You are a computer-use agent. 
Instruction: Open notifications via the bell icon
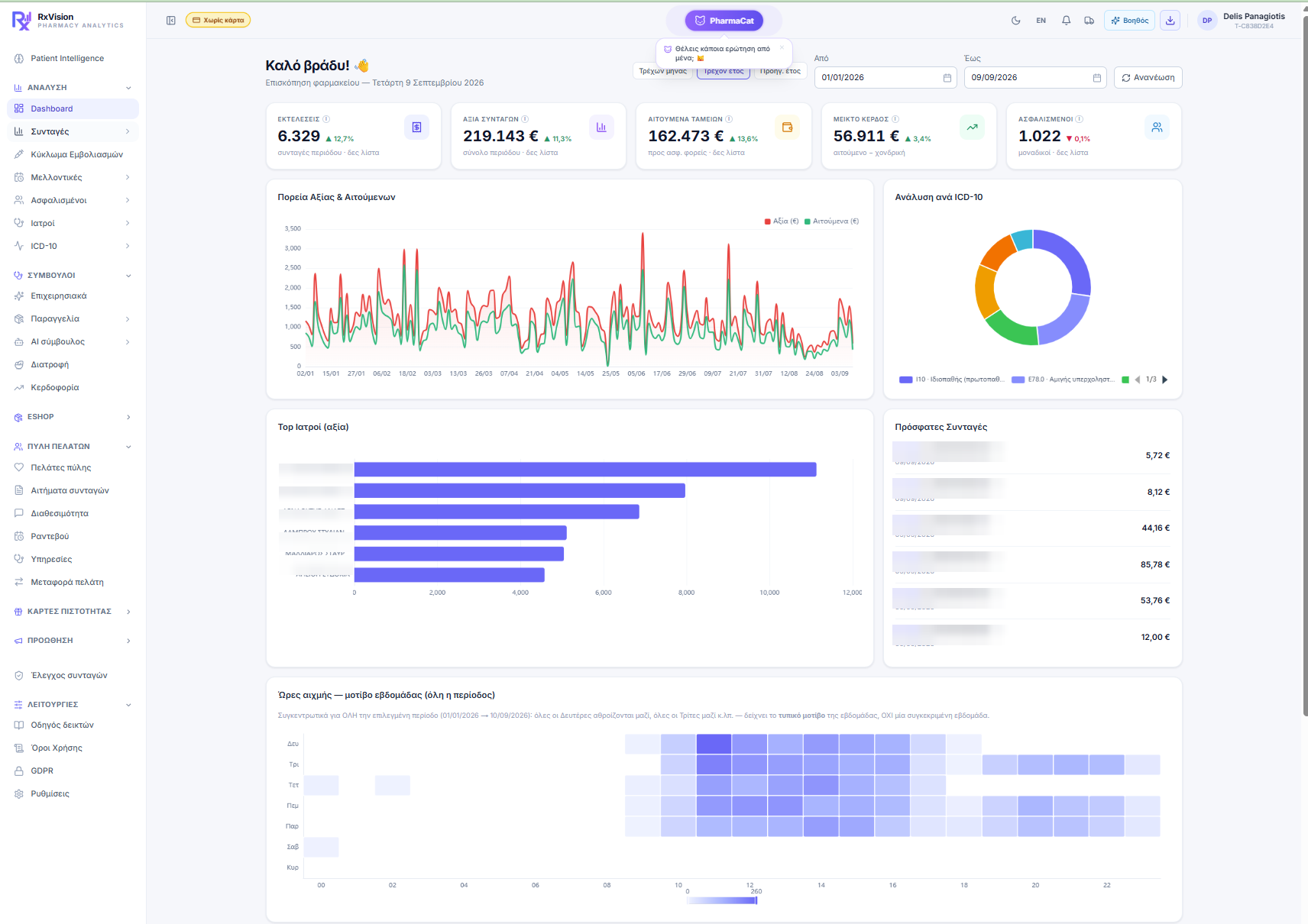pyautogui.click(x=1066, y=21)
